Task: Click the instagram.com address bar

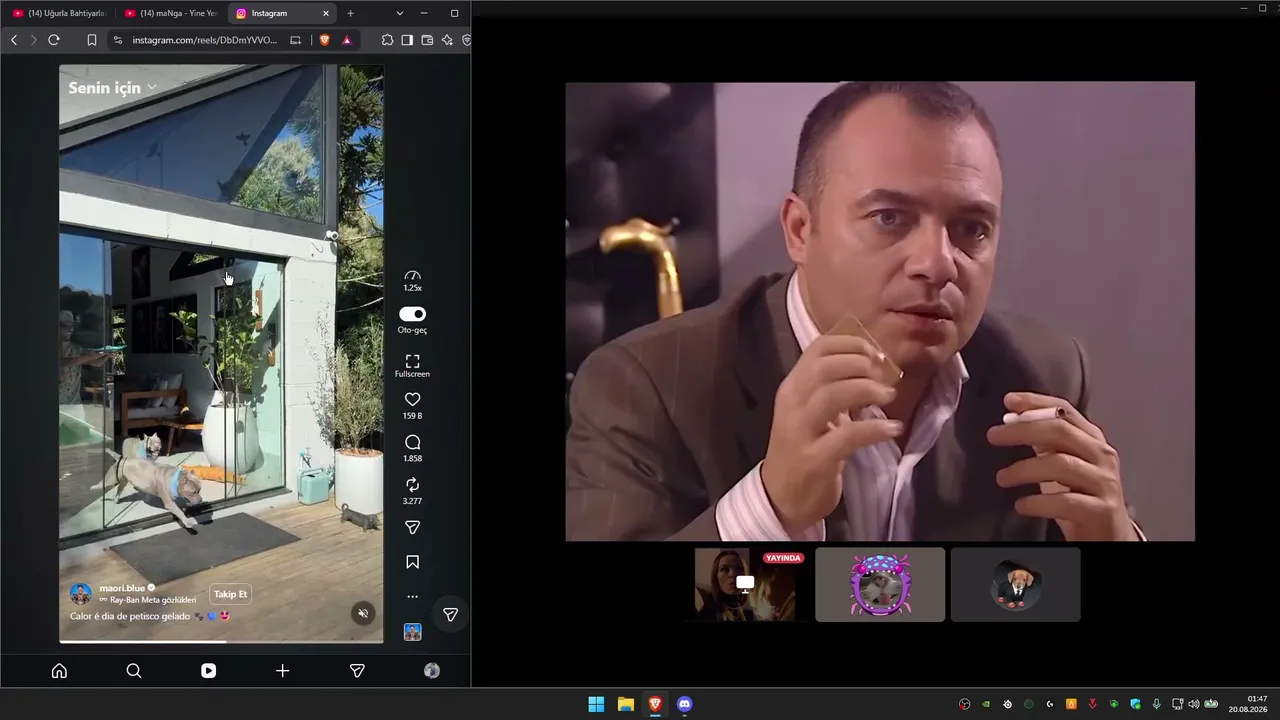Action: [x=204, y=40]
